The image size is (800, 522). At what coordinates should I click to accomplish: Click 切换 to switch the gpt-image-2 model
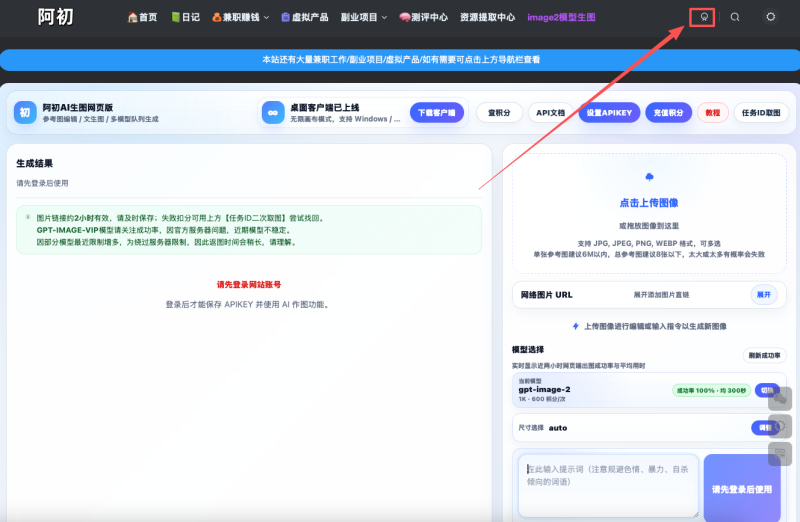click(767, 390)
